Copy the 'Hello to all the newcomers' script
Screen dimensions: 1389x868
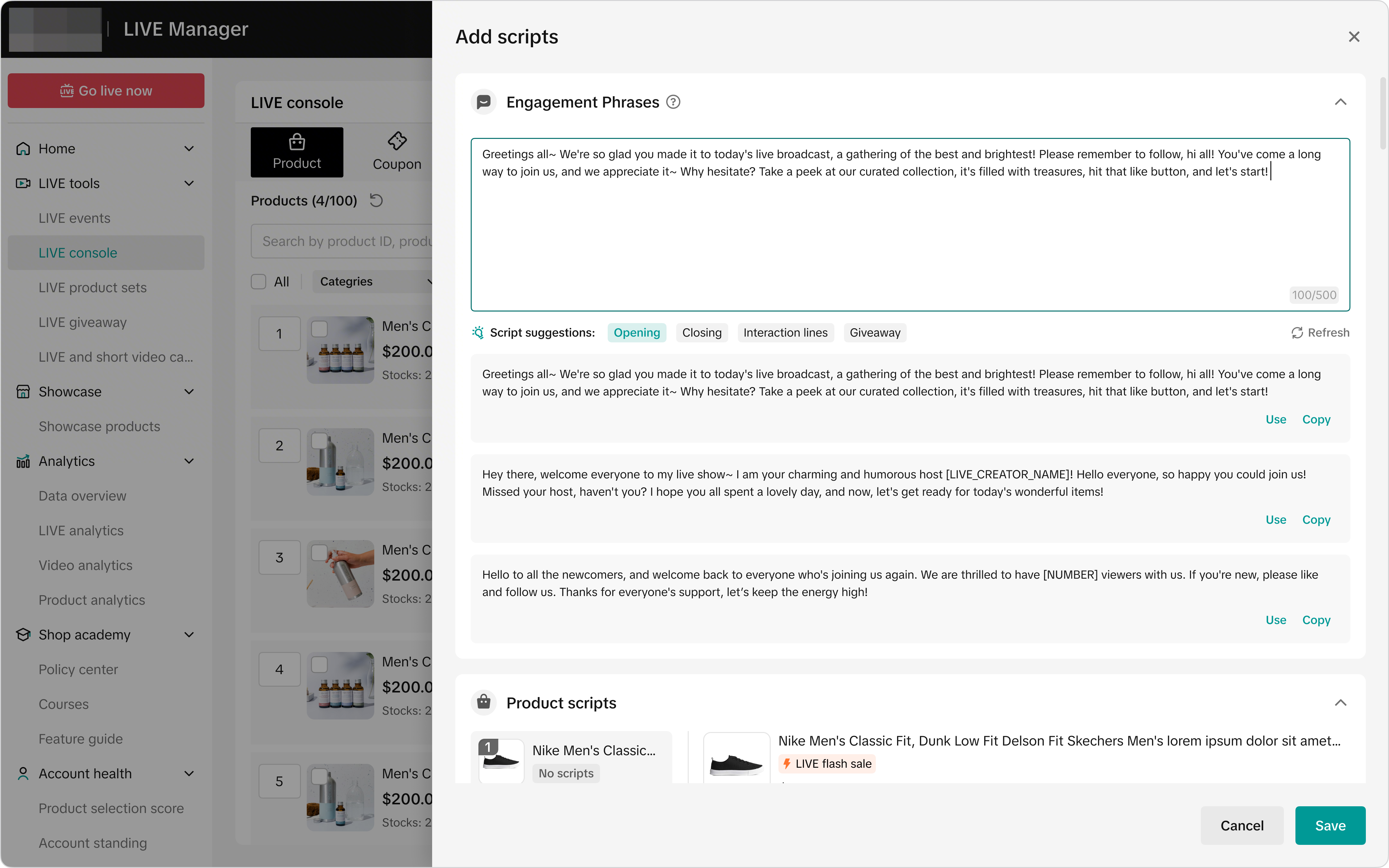1316,620
